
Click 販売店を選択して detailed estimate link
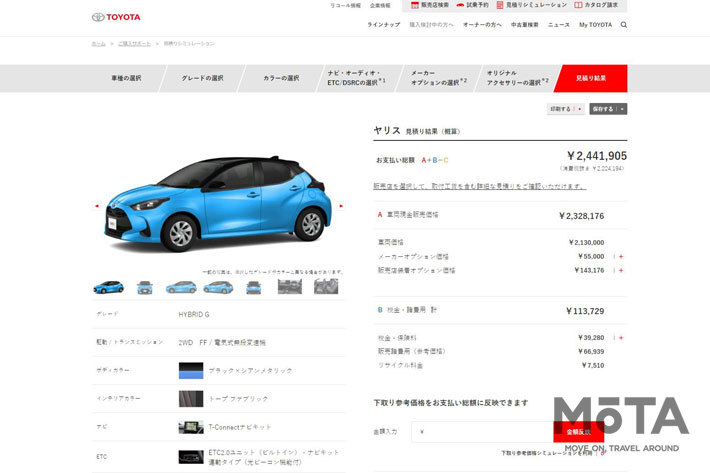pyautogui.click(x=480, y=186)
